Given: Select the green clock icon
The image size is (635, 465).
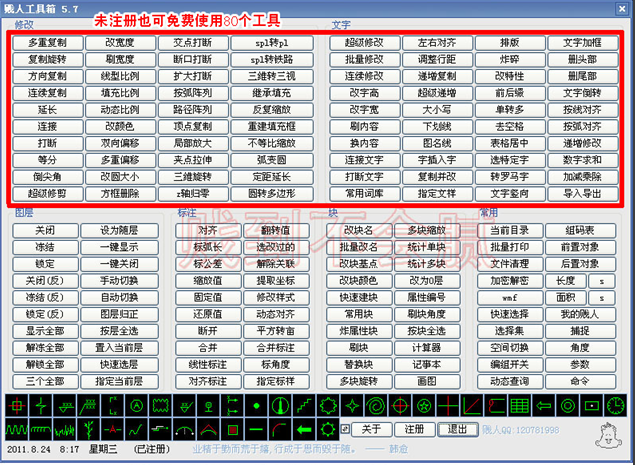Looking at the screenshot, I should click(616, 405).
